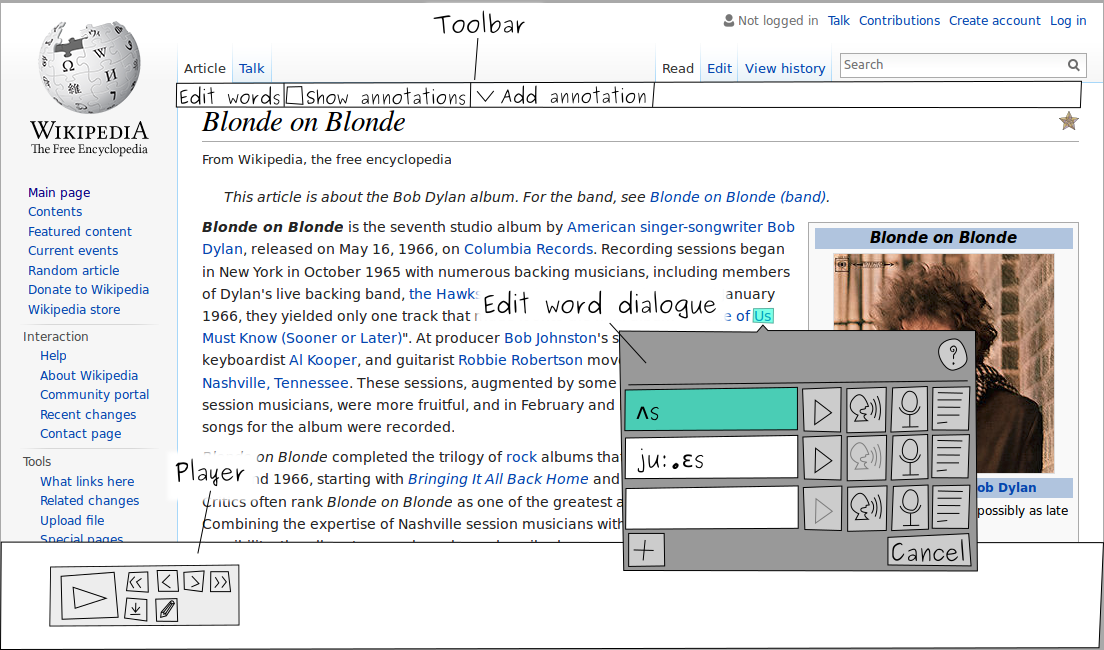Click the empty third pronunciation field
The image size is (1104, 650).
tap(711, 508)
